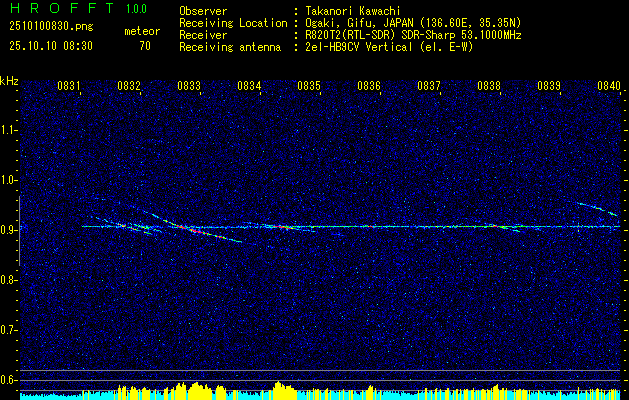
Task: Click the Receiving antenna label
Action: (230, 47)
